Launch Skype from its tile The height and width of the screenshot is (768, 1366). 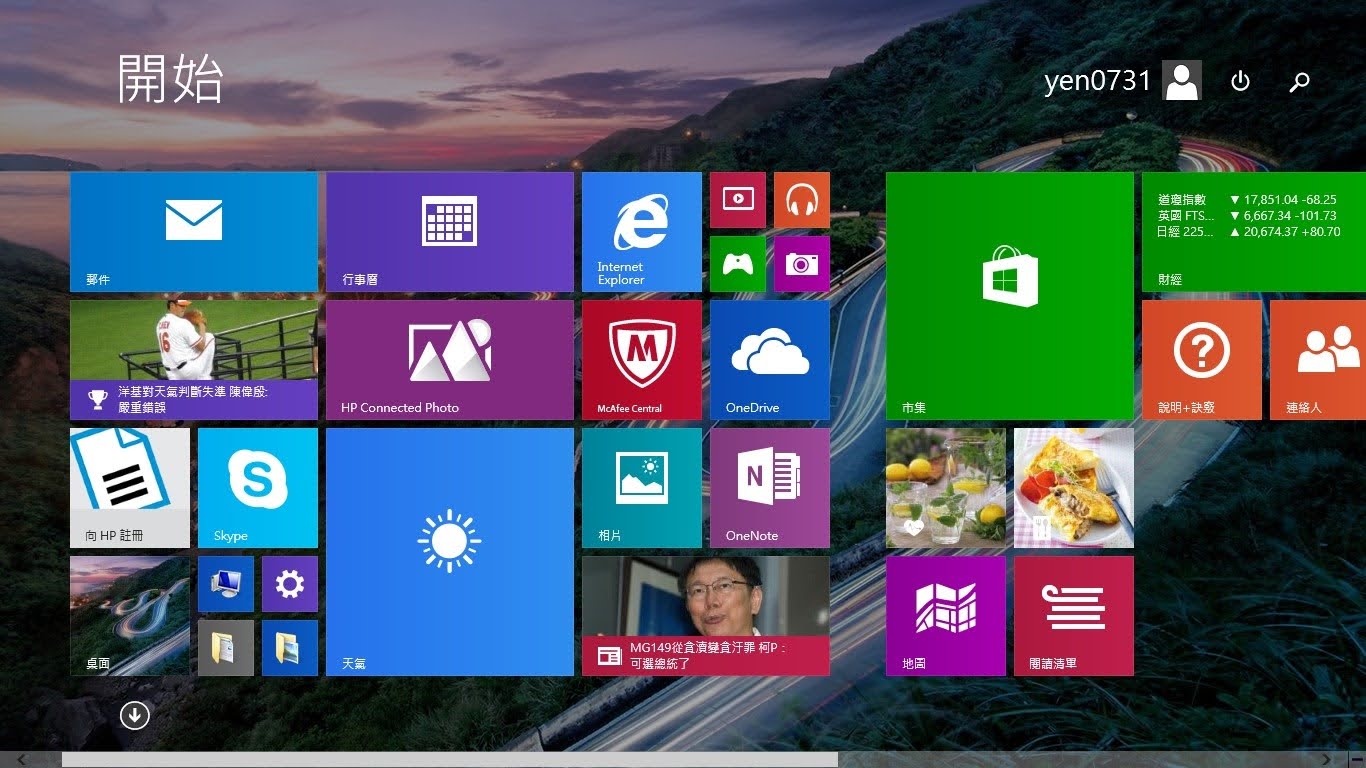(258, 488)
